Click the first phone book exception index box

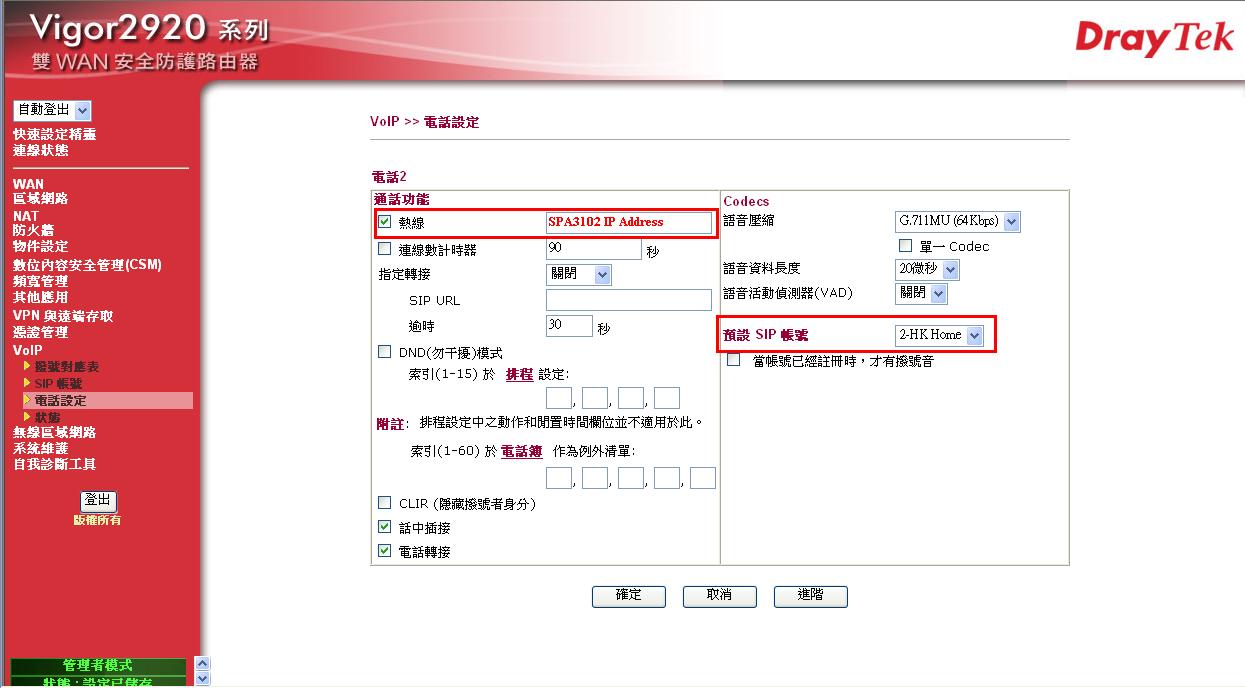[x=559, y=478]
